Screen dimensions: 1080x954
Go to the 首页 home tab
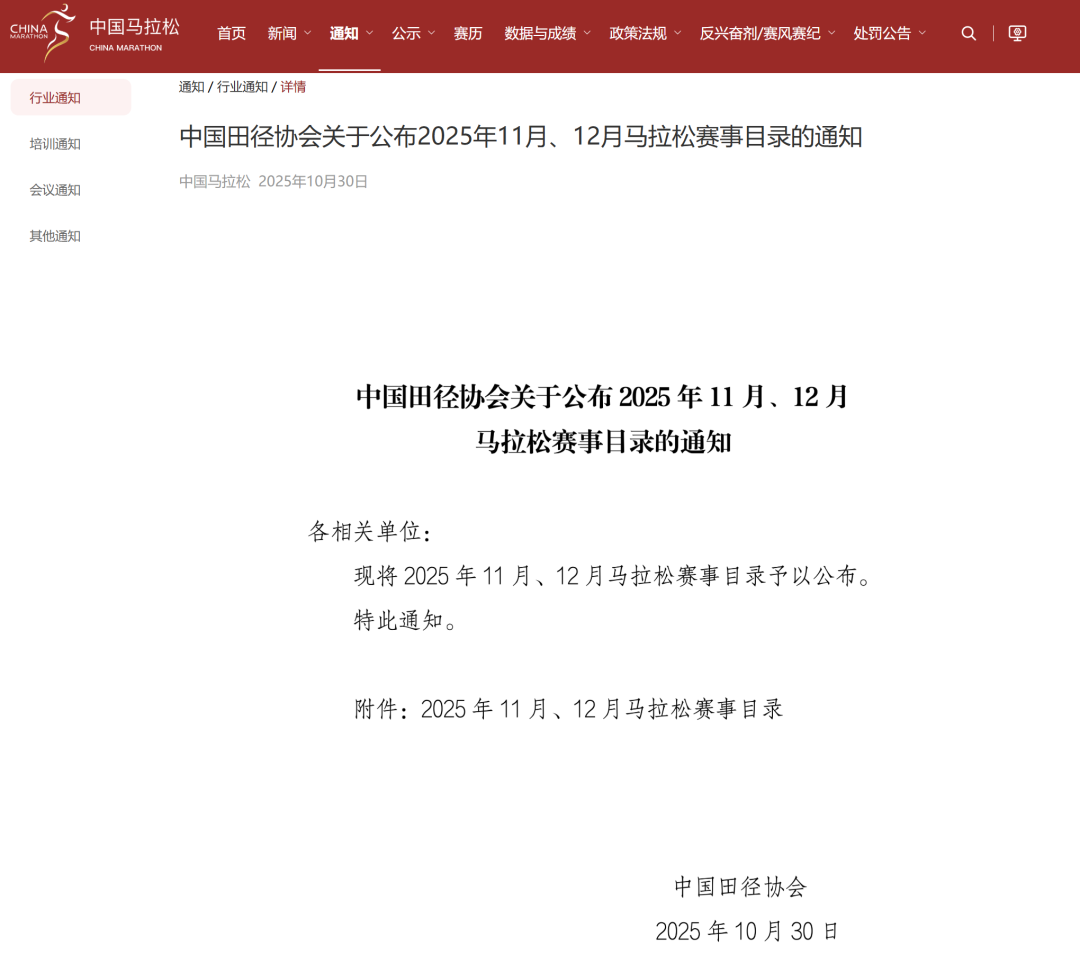click(x=231, y=33)
